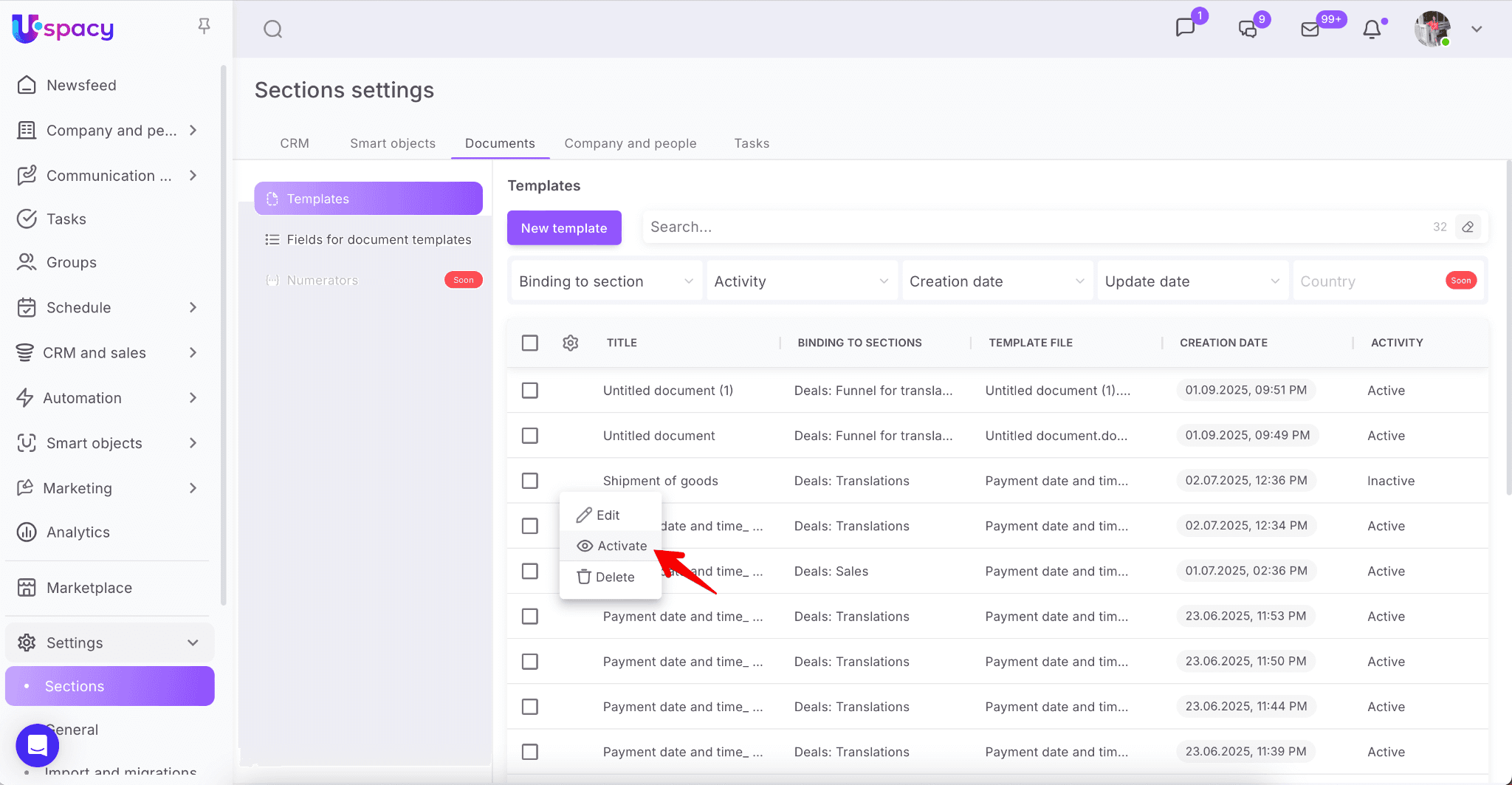Check the select-all checkbox in table header

tap(530, 343)
